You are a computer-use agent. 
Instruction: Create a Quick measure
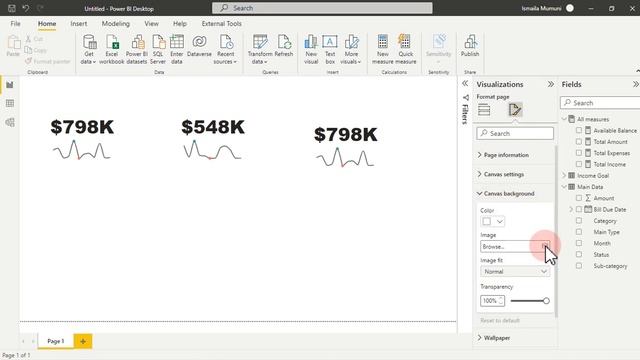[406, 49]
